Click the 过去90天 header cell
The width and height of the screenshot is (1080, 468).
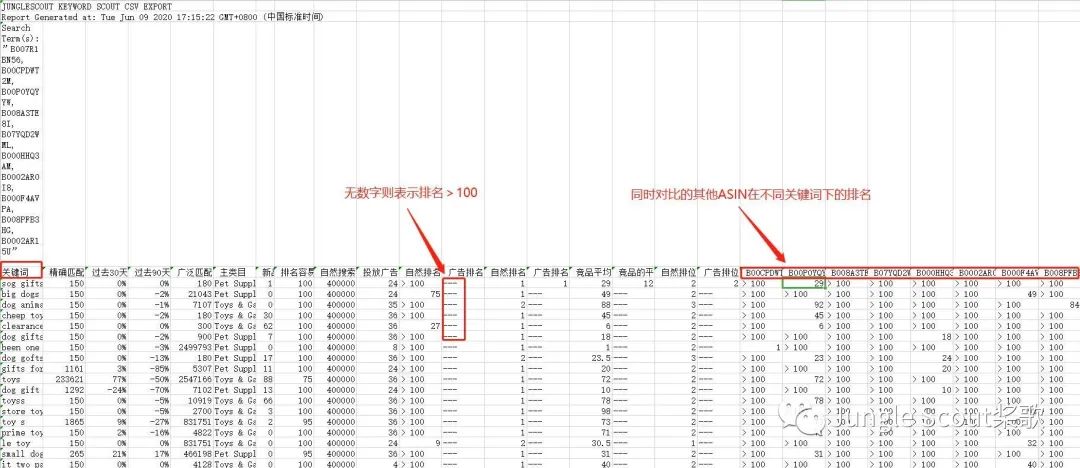pos(152,273)
